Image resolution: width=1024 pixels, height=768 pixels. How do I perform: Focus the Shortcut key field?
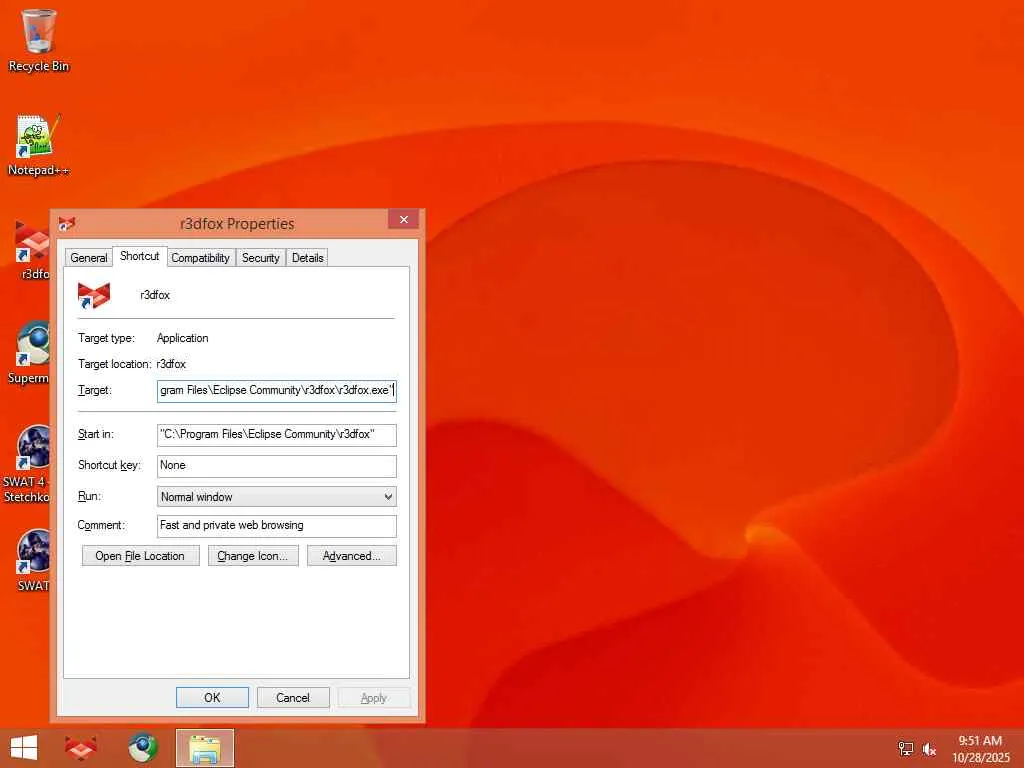coord(276,466)
